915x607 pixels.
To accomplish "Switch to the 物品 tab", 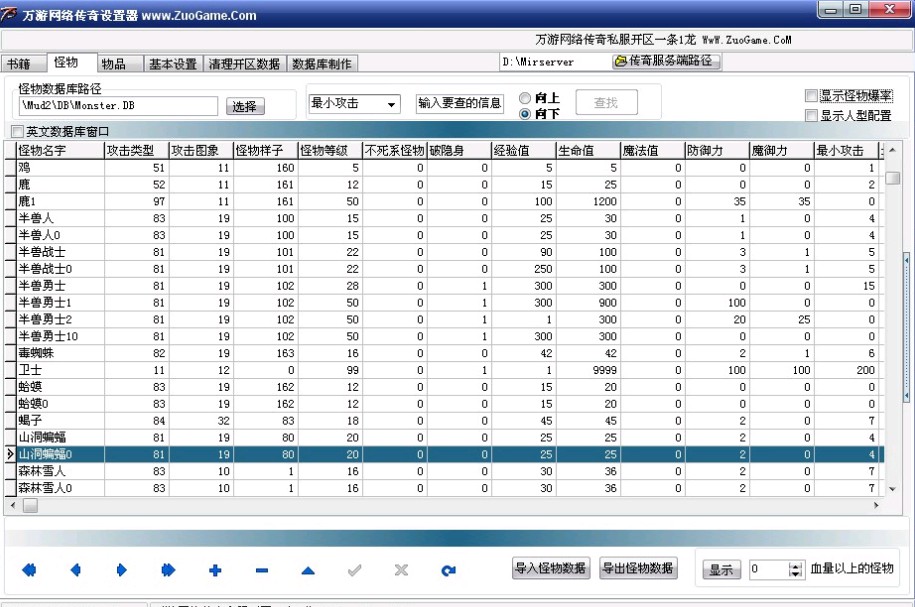I will (x=114, y=64).
